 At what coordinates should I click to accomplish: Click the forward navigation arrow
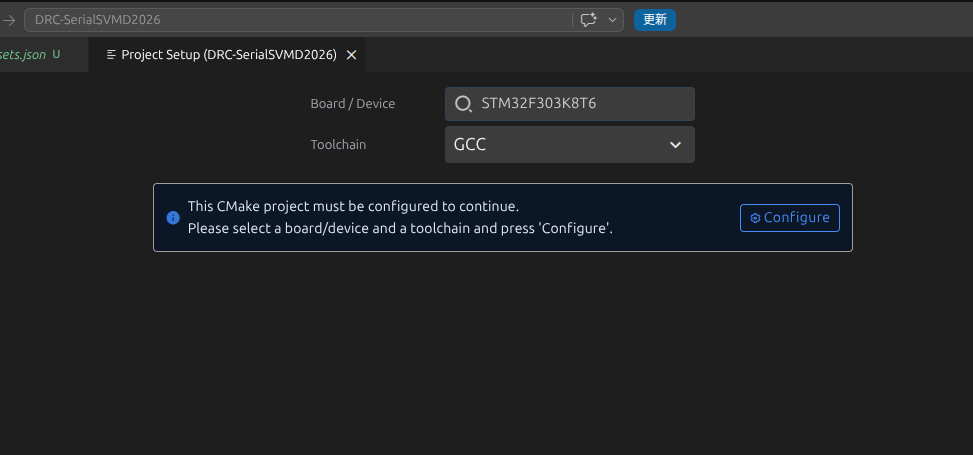[x=9, y=20]
